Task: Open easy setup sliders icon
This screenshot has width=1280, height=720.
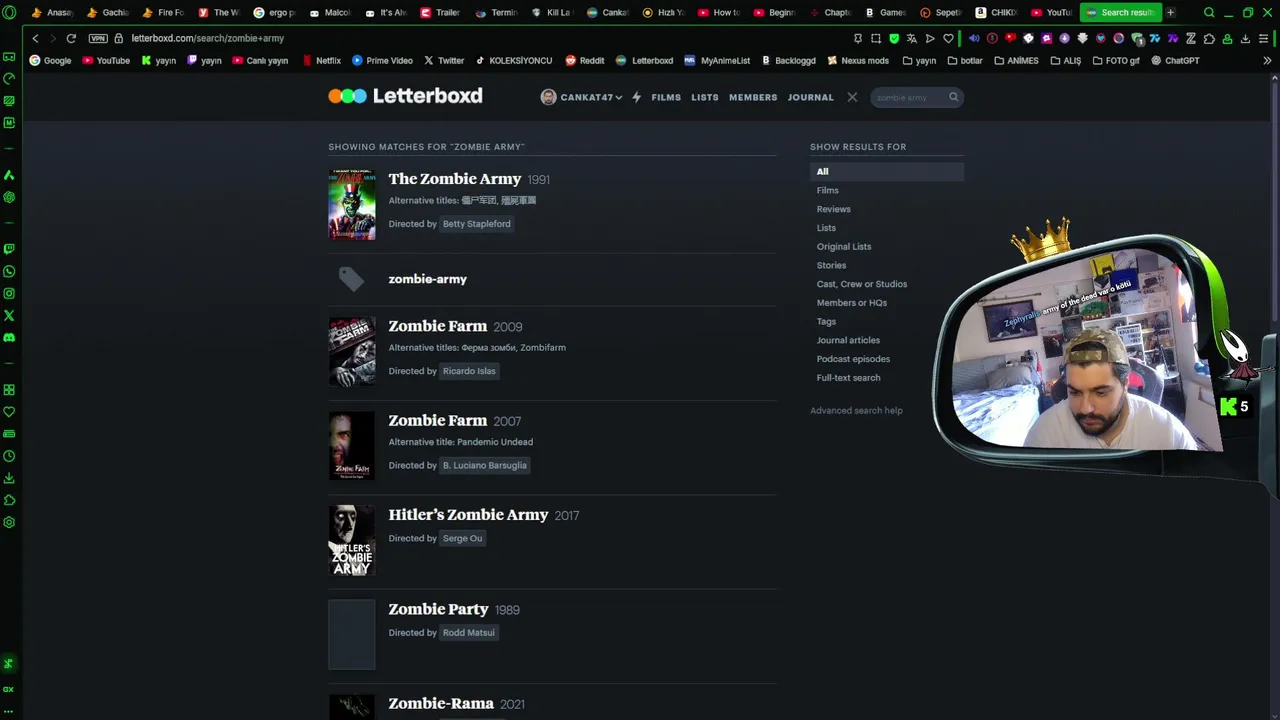Action: pyautogui.click(x=1264, y=38)
